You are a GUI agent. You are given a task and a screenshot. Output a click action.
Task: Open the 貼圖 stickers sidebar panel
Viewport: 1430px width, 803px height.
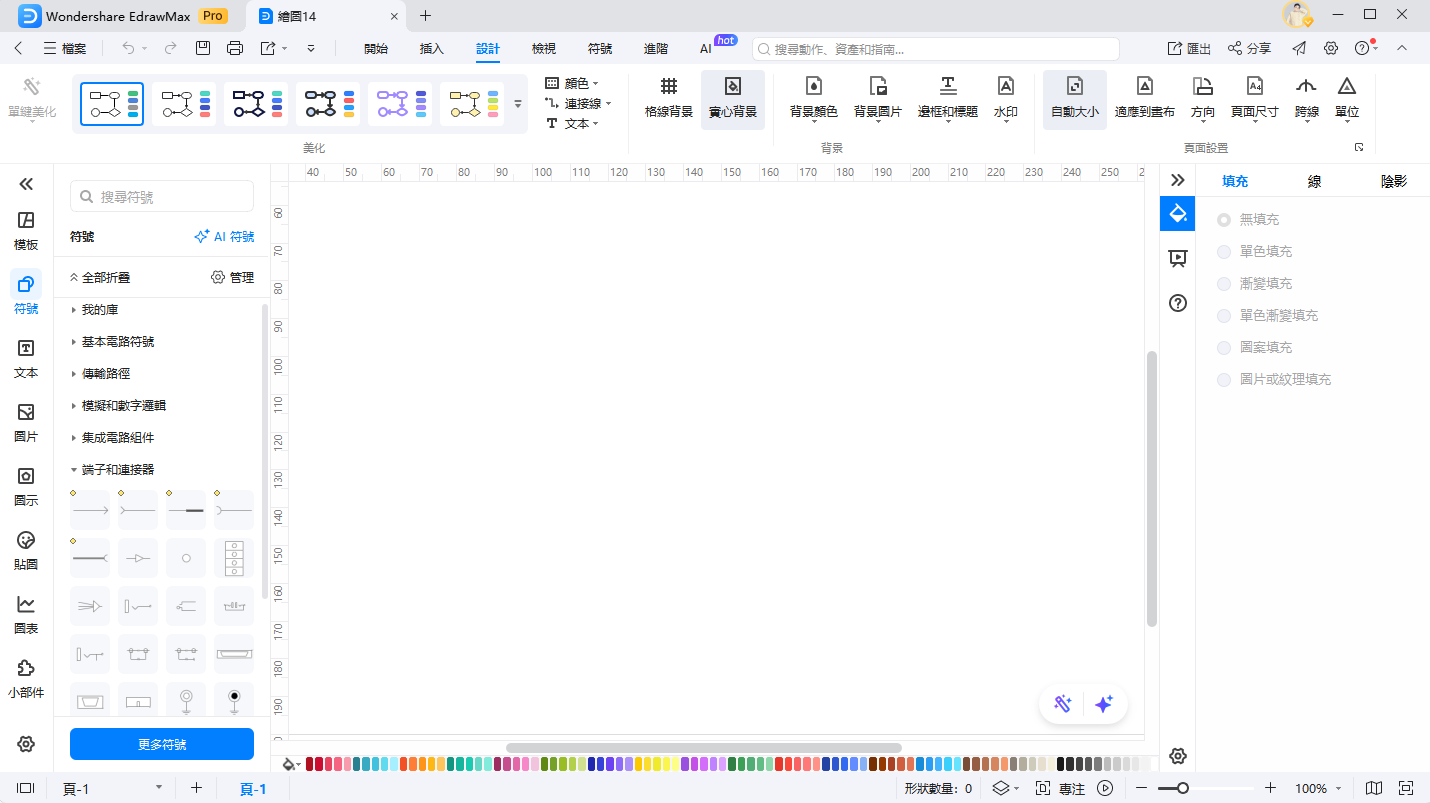[26, 550]
